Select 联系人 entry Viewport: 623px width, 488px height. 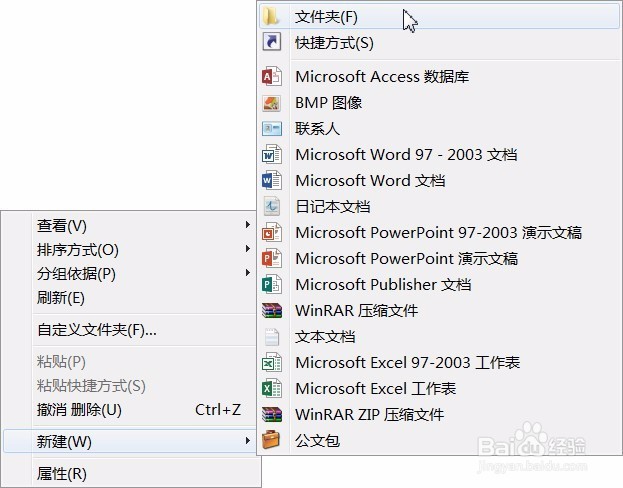439,128
